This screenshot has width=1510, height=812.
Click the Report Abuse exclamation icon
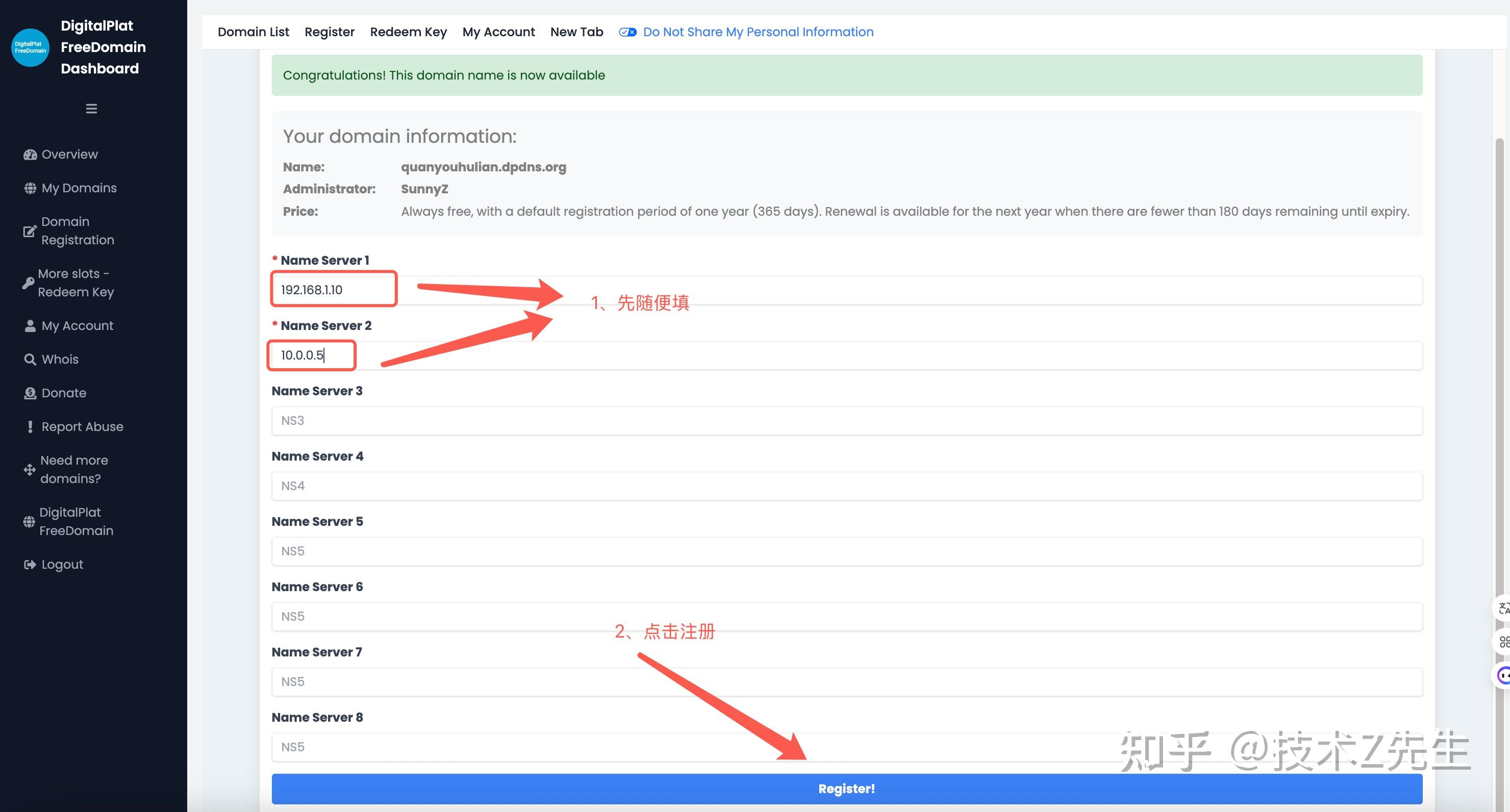pos(31,426)
